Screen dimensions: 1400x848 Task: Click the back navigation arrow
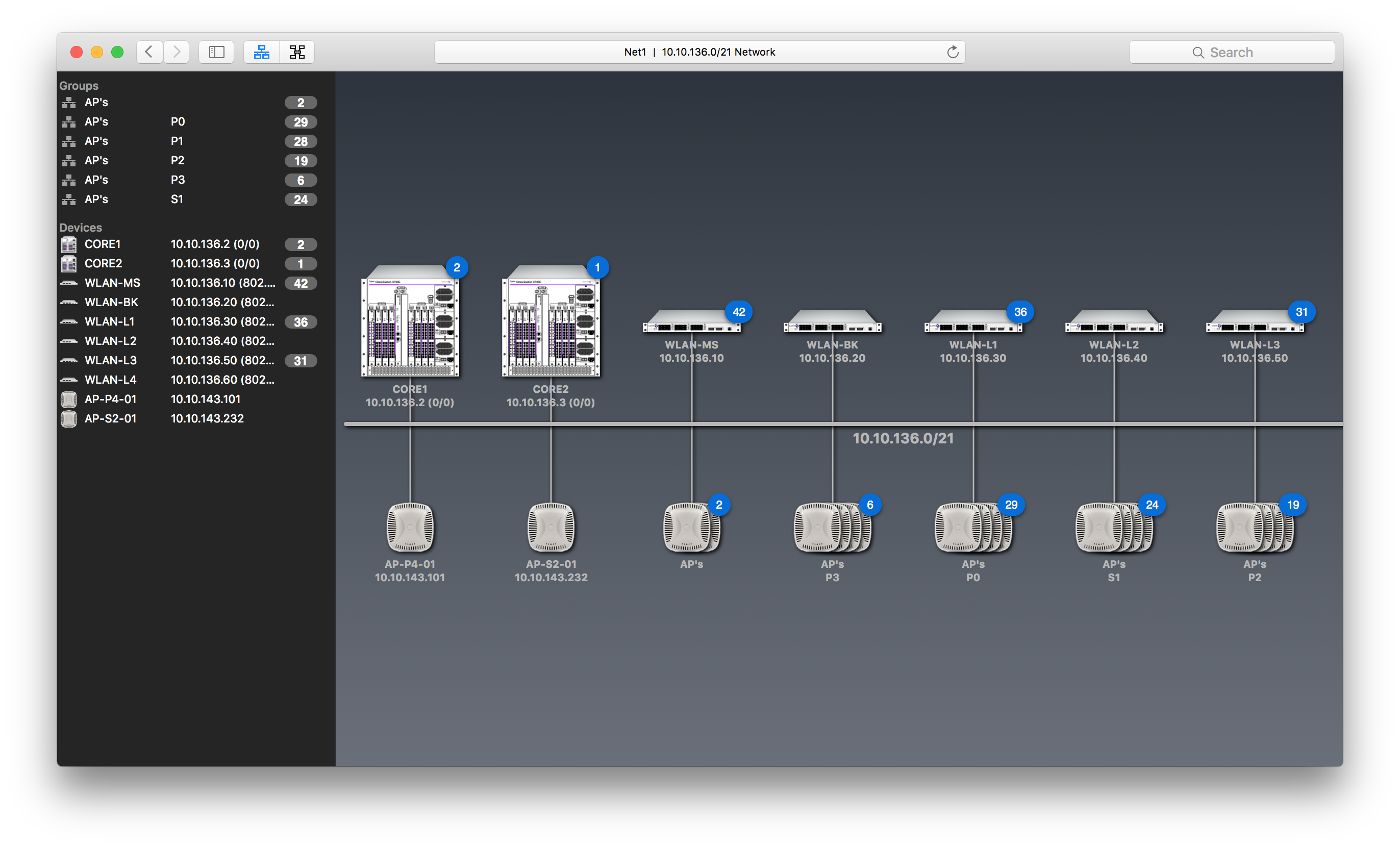[x=149, y=52]
